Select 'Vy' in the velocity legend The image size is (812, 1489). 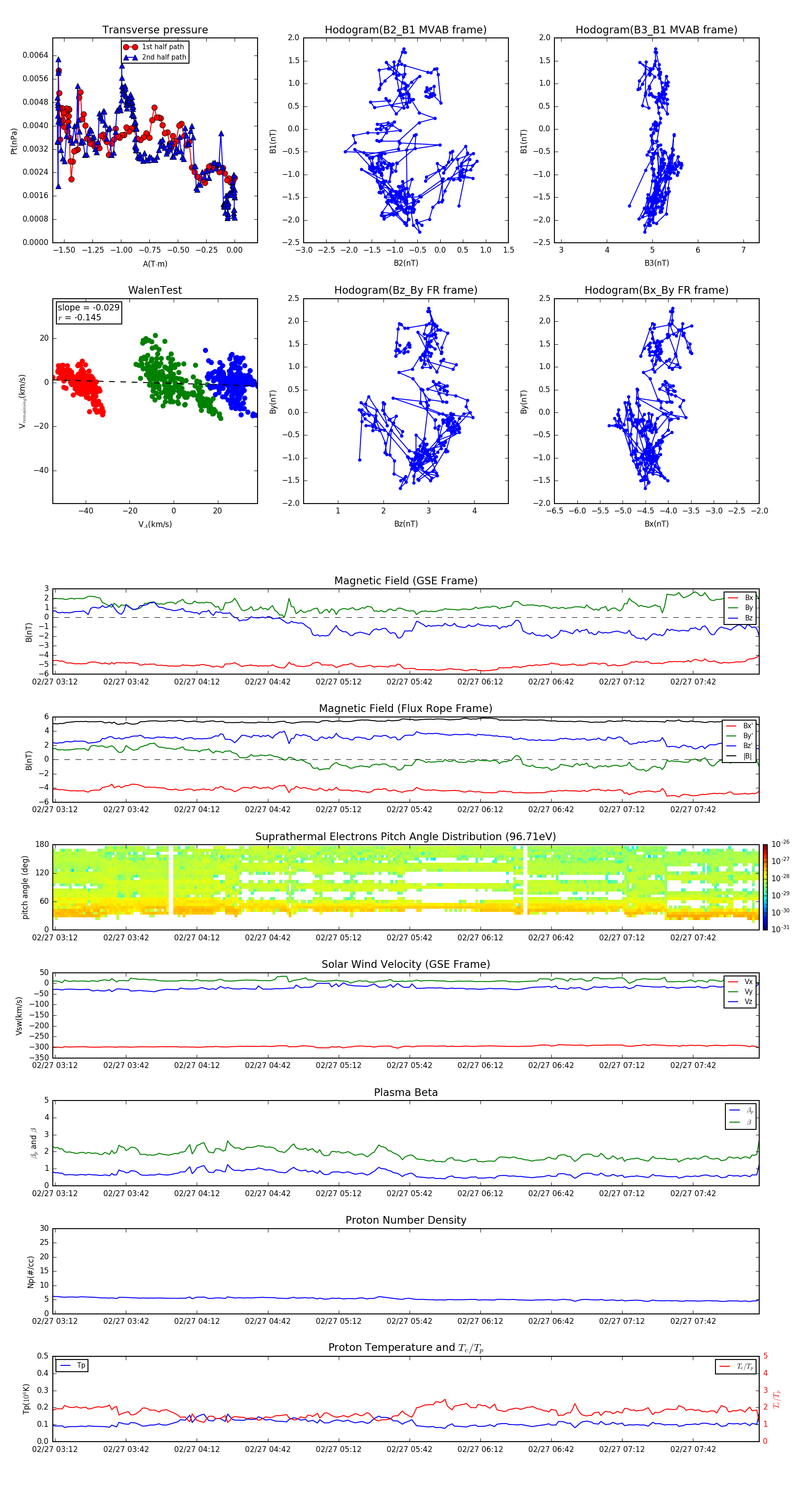click(x=740, y=991)
